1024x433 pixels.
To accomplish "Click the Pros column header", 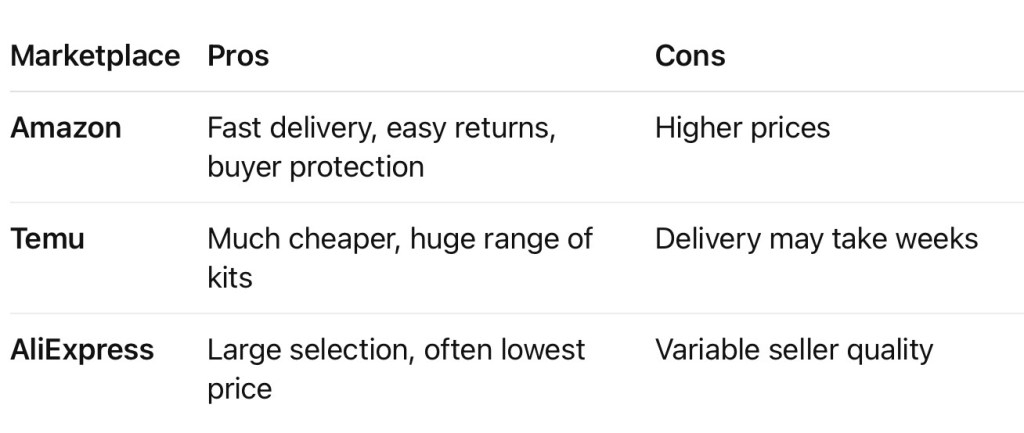I will click(238, 55).
